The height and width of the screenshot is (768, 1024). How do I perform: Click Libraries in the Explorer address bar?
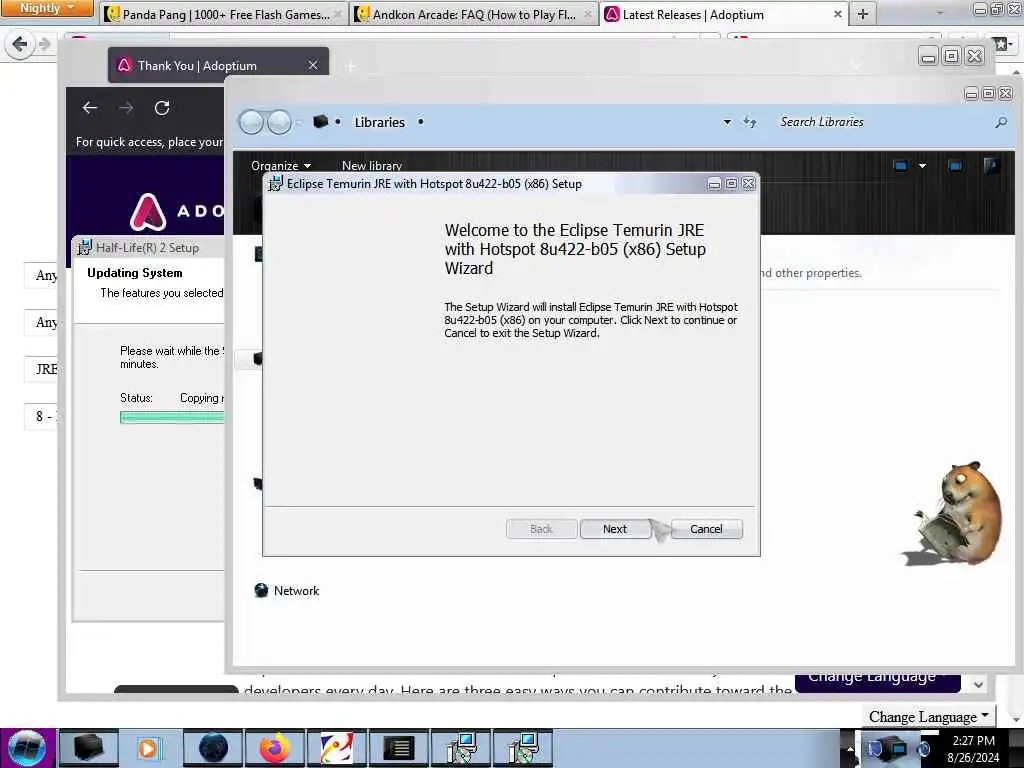tap(379, 122)
